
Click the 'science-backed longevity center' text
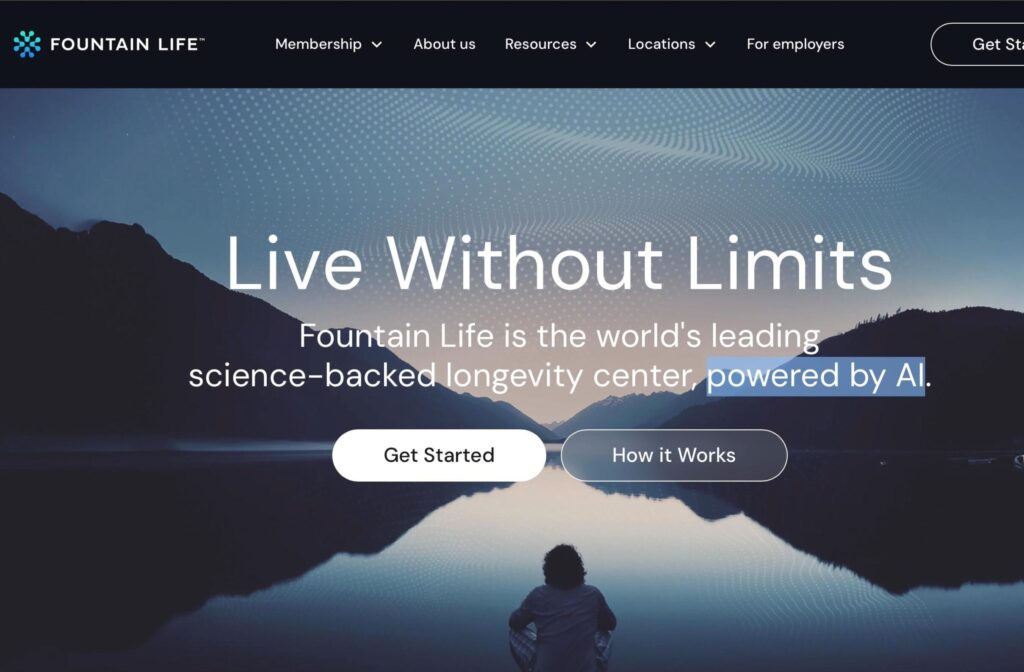pos(441,376)
